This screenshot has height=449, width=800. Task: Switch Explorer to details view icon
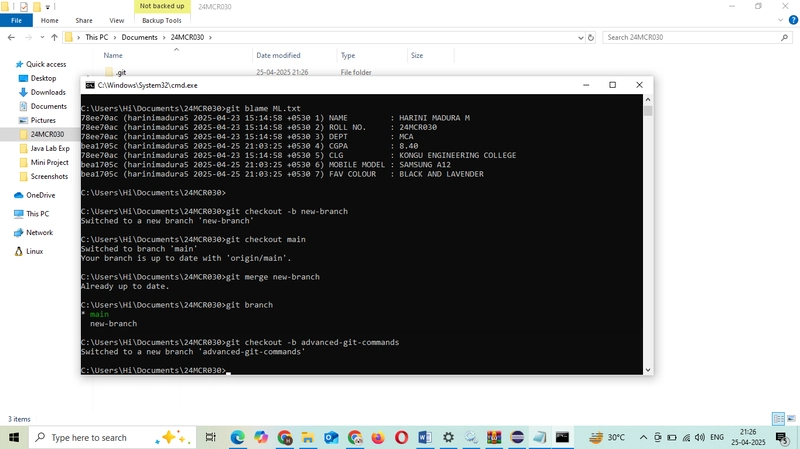click(x=779, y=419)
